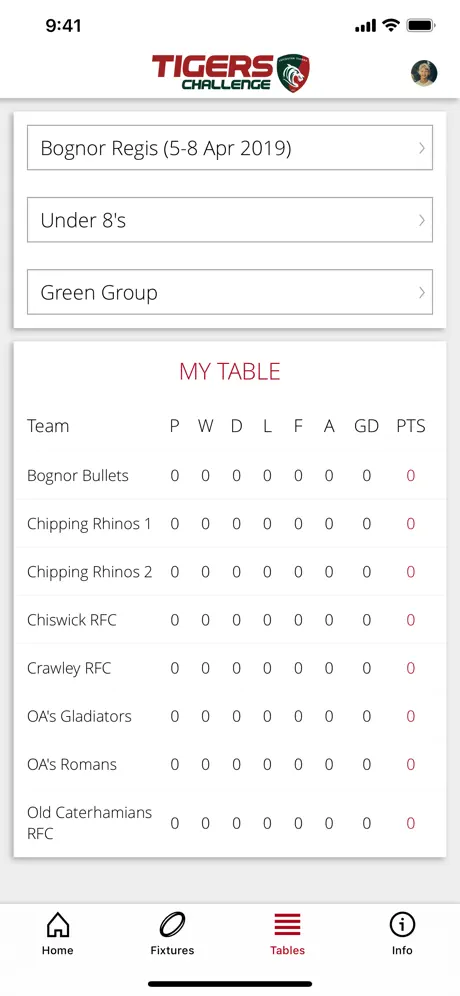Screen dimensions: 460x996
Task: Select the Bognor Bullets team row
Action: click(230, 475)
